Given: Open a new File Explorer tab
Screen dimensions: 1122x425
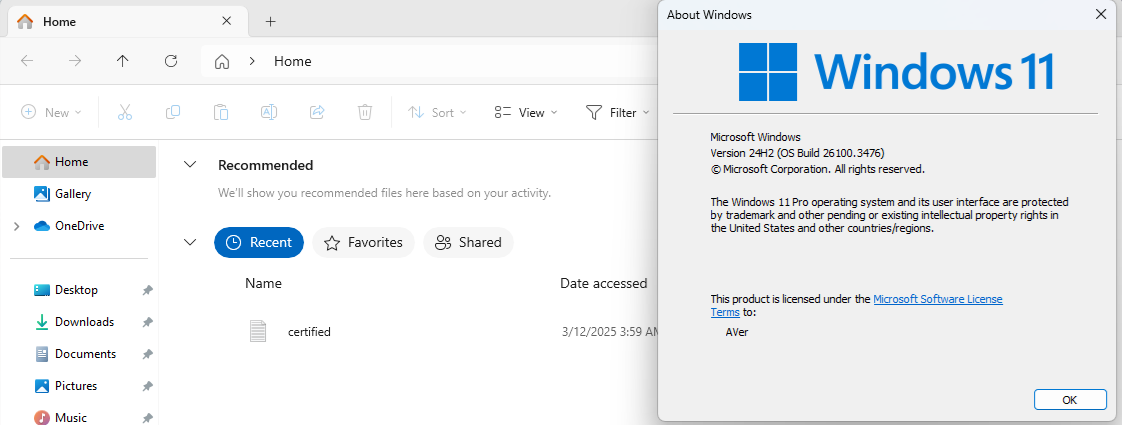Looking at the screenshot, I should pos(270,21).
